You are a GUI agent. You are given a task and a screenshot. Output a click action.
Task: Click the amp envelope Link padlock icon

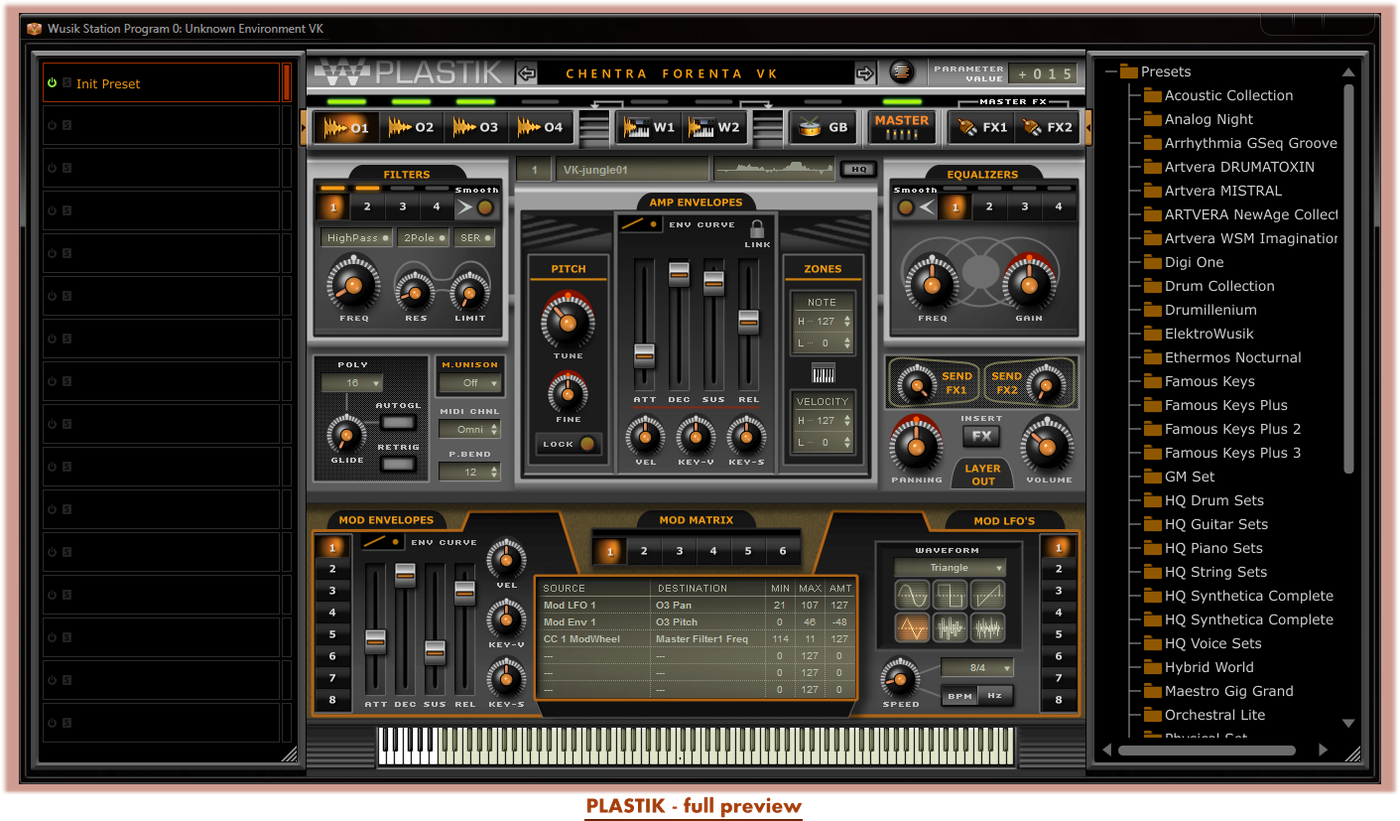pyautogui.click(x=757, y=228)
